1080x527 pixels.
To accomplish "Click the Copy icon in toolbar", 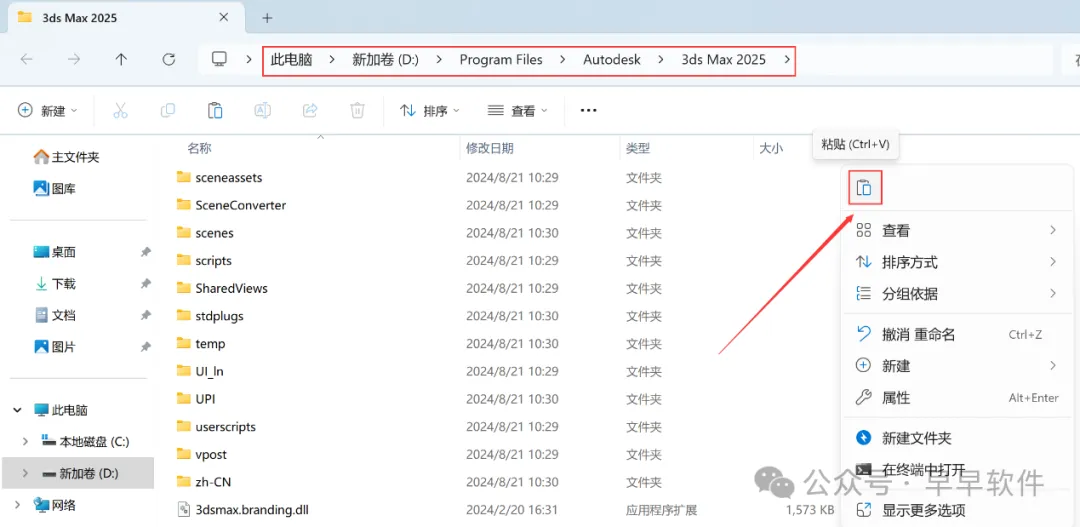I will [167, 110].
